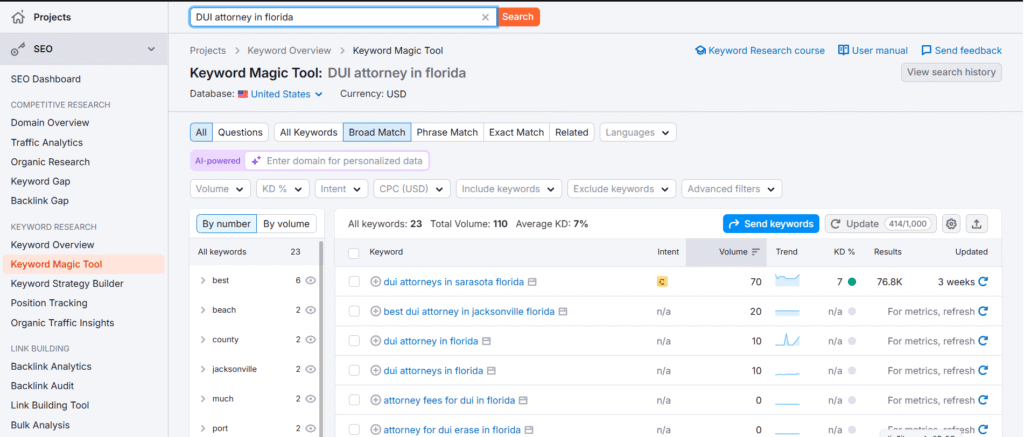The width and height of the screenshot is (1024, 437).
Task: Open SERP icon for best dui attorney in jacksonville florida
Action: pyautogui.click(x=563, y=312)
